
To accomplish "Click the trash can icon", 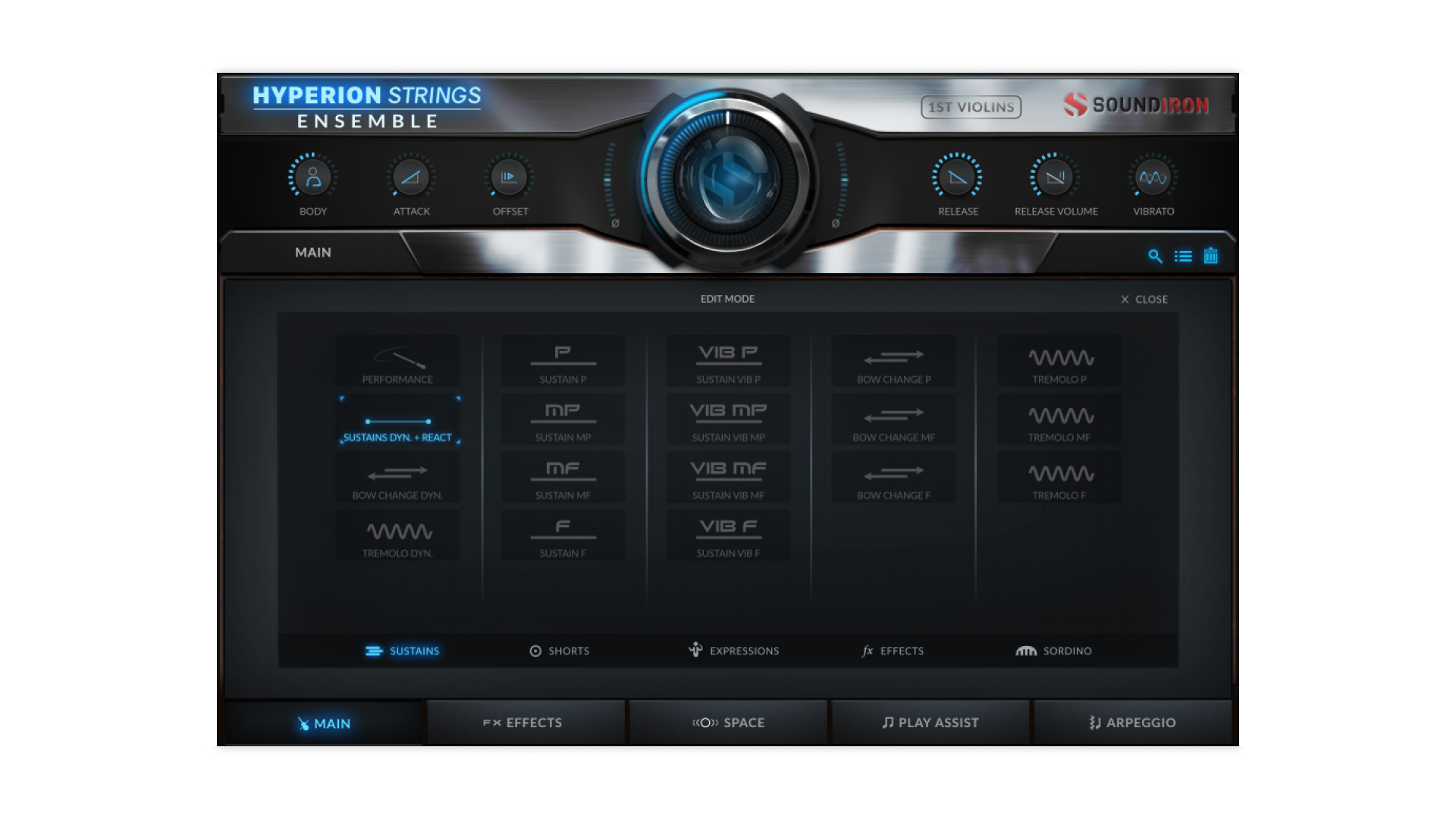I will coord(1211,256).
